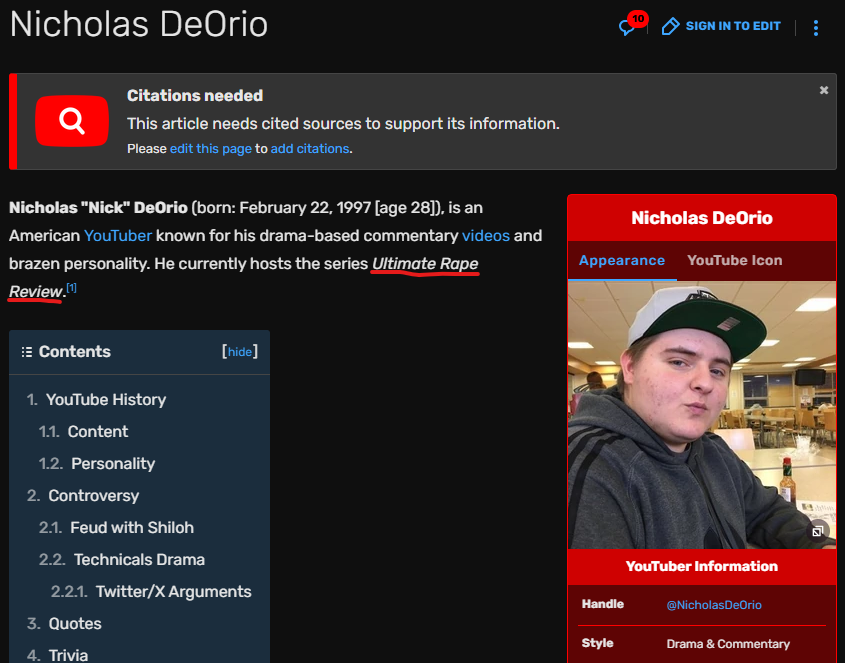The image size is (845, 663).
Task: Switch to the YouTube Icon tab
Action: click(735, 260)
